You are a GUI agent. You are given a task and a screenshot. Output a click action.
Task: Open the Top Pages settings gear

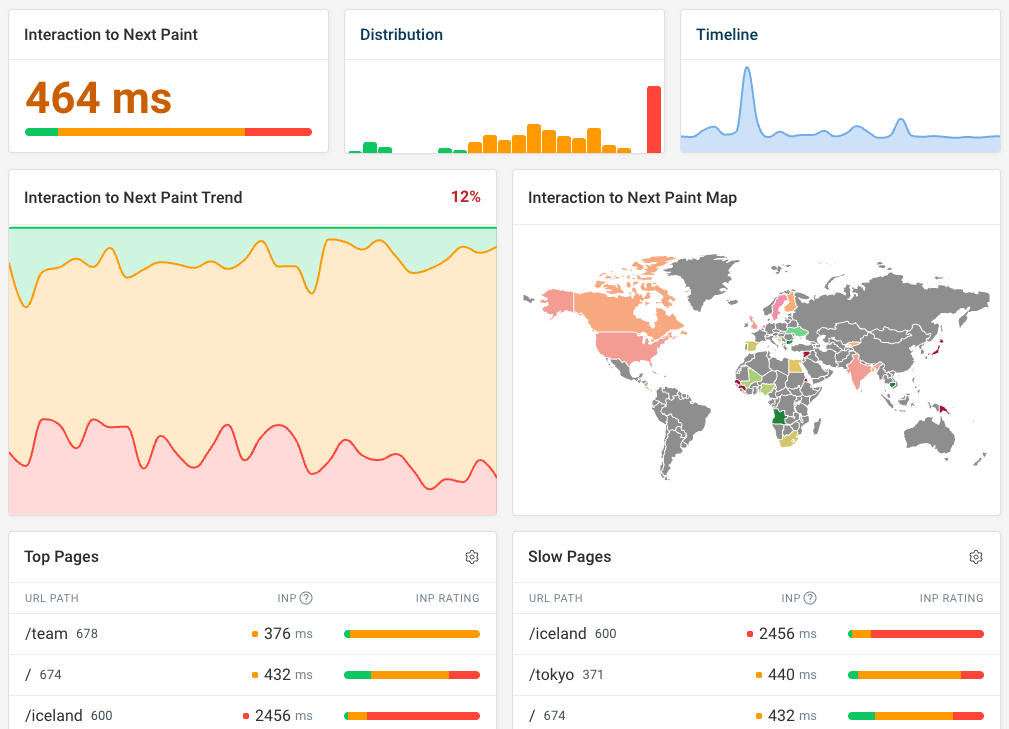coord(472,557)
